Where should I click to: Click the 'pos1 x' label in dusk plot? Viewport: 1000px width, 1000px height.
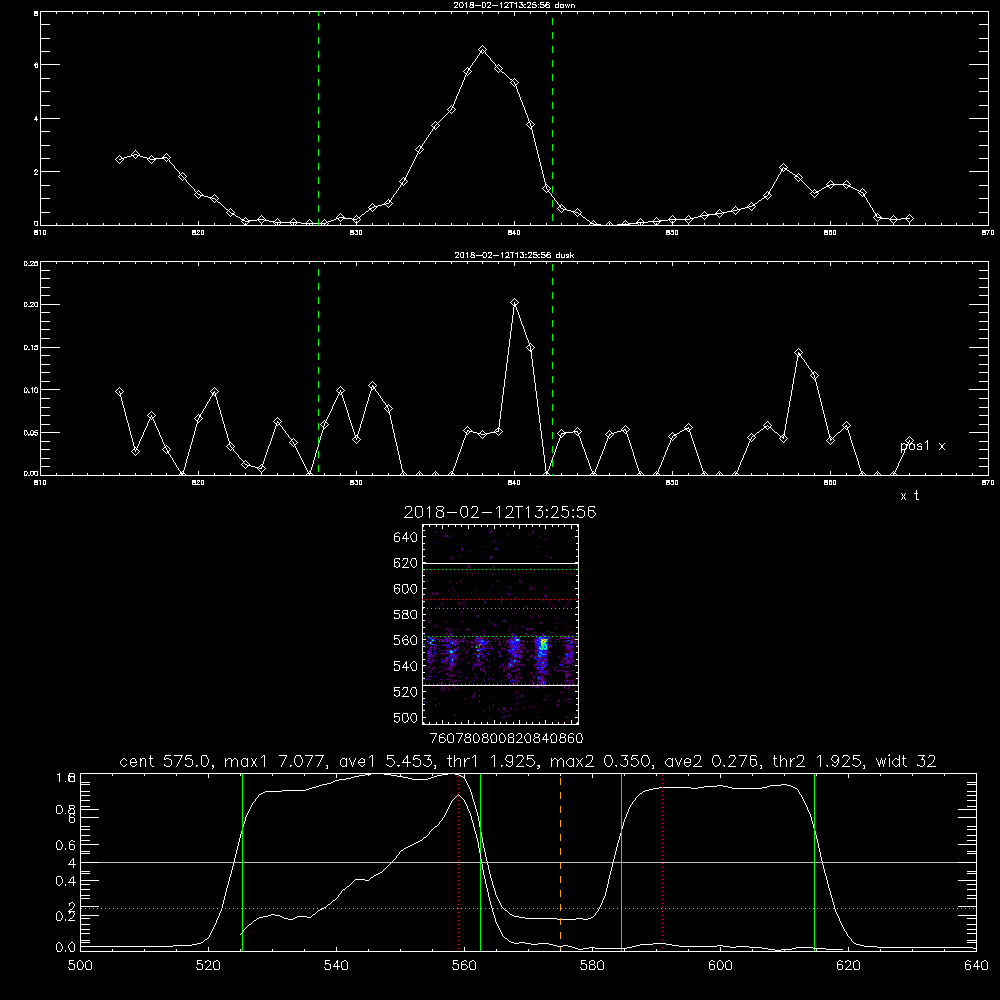[922, 446]
